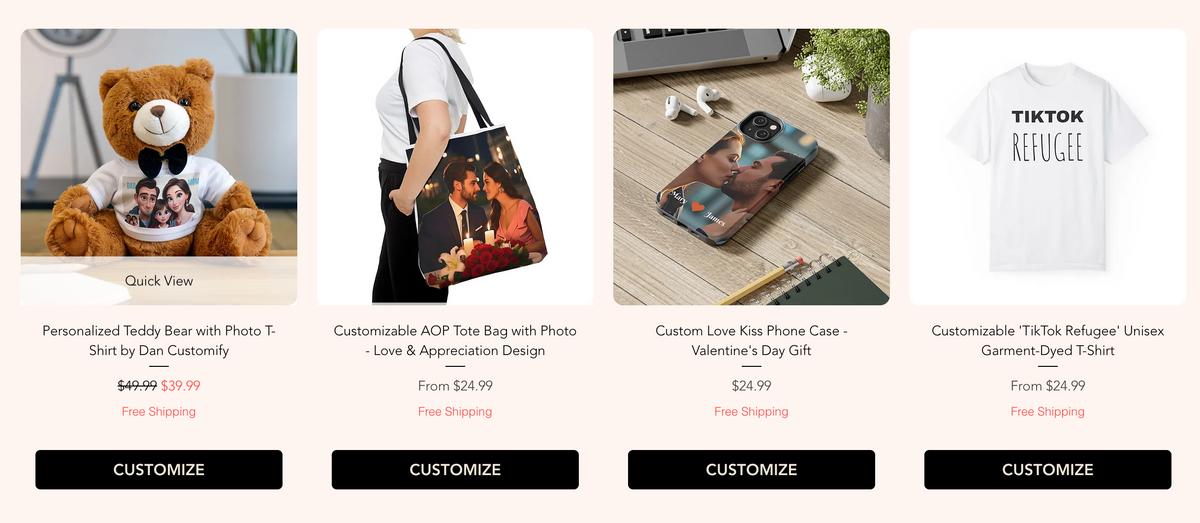The height and width of the screenshot is (523, 1200).
Task: Customize the Personalized Teddy Bear
Action: [x=159, y=470]
